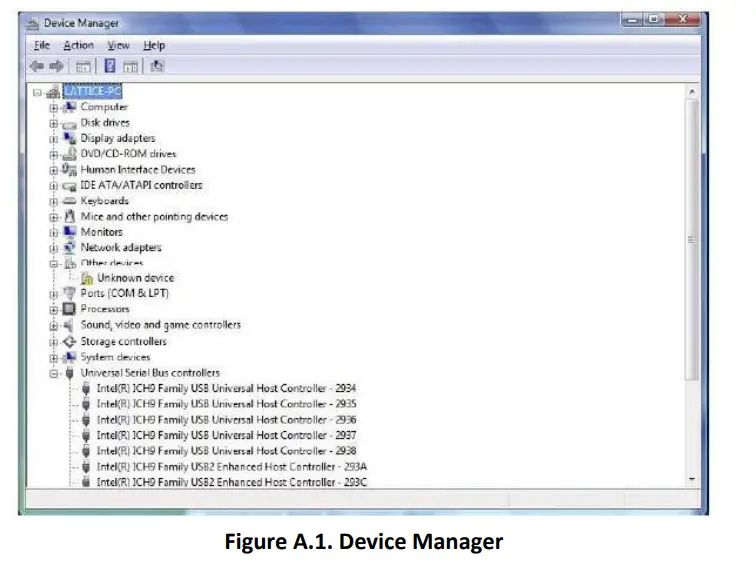The image size is (756, 574).
Task: Click USB plug icon for Host Controller 2934
Action: tap(86, 388)
